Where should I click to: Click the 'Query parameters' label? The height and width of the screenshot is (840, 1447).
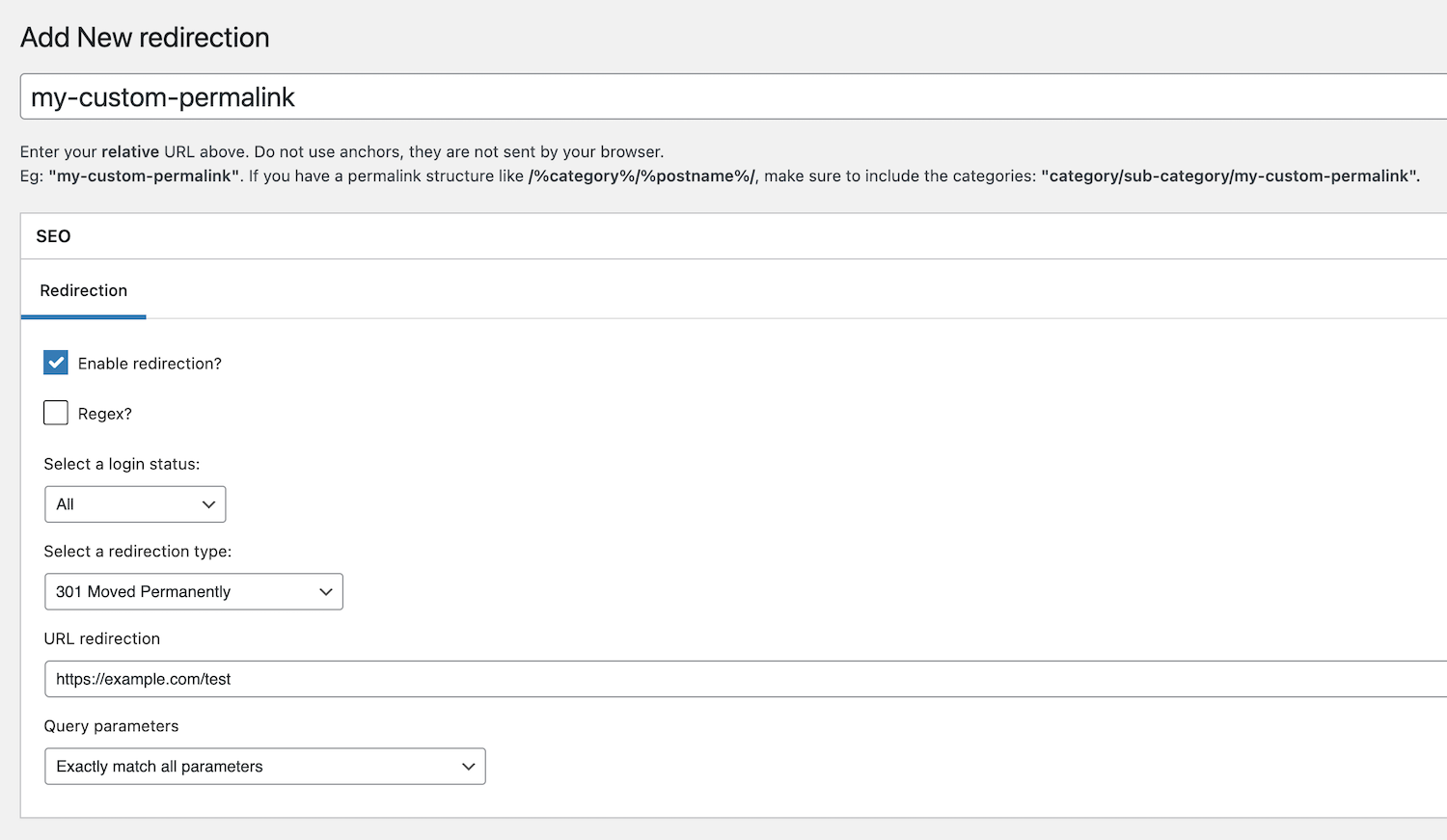coord(111,726)
